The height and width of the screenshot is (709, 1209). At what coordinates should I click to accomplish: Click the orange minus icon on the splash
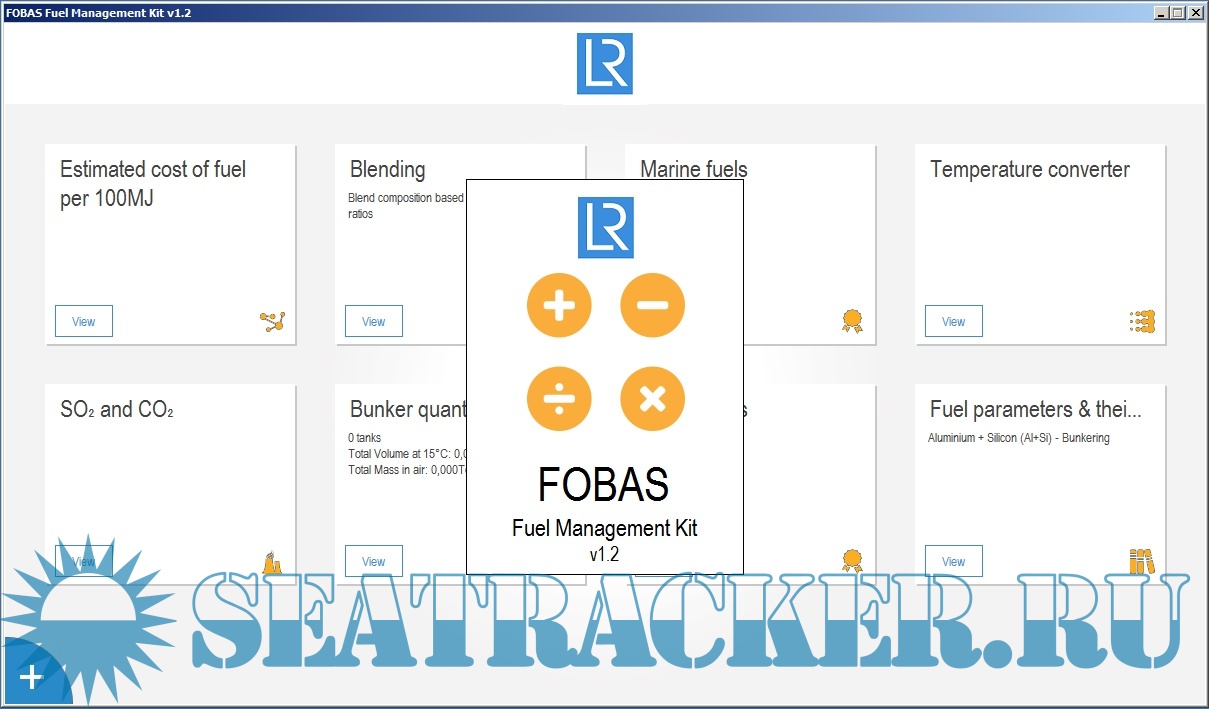point(652,305)
